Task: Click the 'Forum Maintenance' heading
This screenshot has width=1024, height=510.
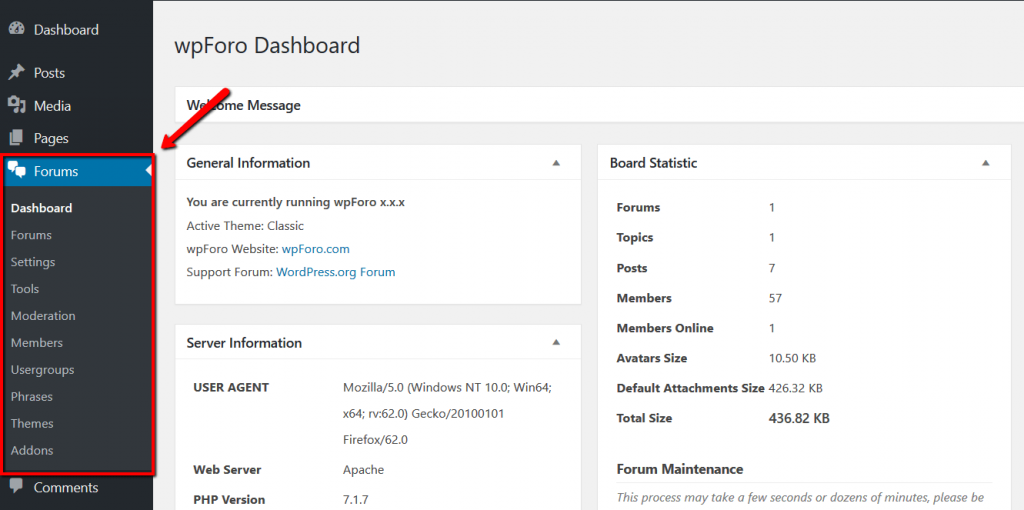Action: [x=680, y=469]
